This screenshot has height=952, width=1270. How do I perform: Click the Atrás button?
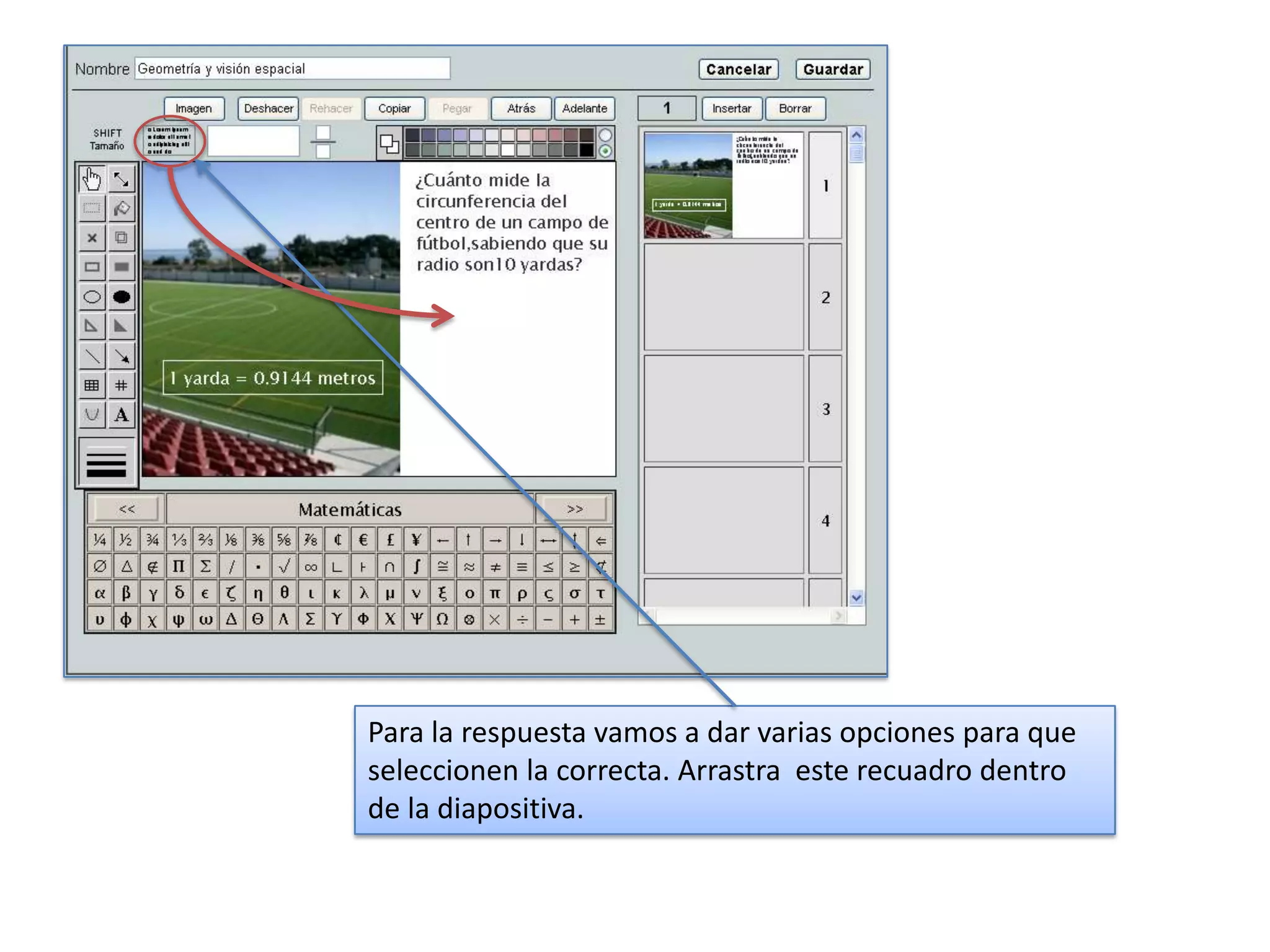(522, 108)
